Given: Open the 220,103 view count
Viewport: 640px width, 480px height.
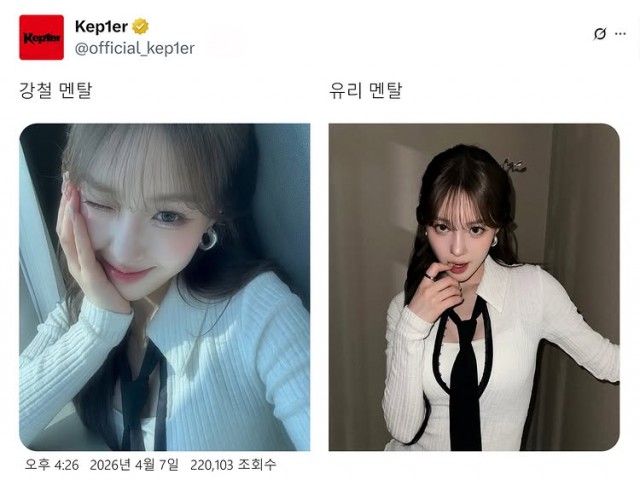Looking at the screenshot, I should point(212,464).
